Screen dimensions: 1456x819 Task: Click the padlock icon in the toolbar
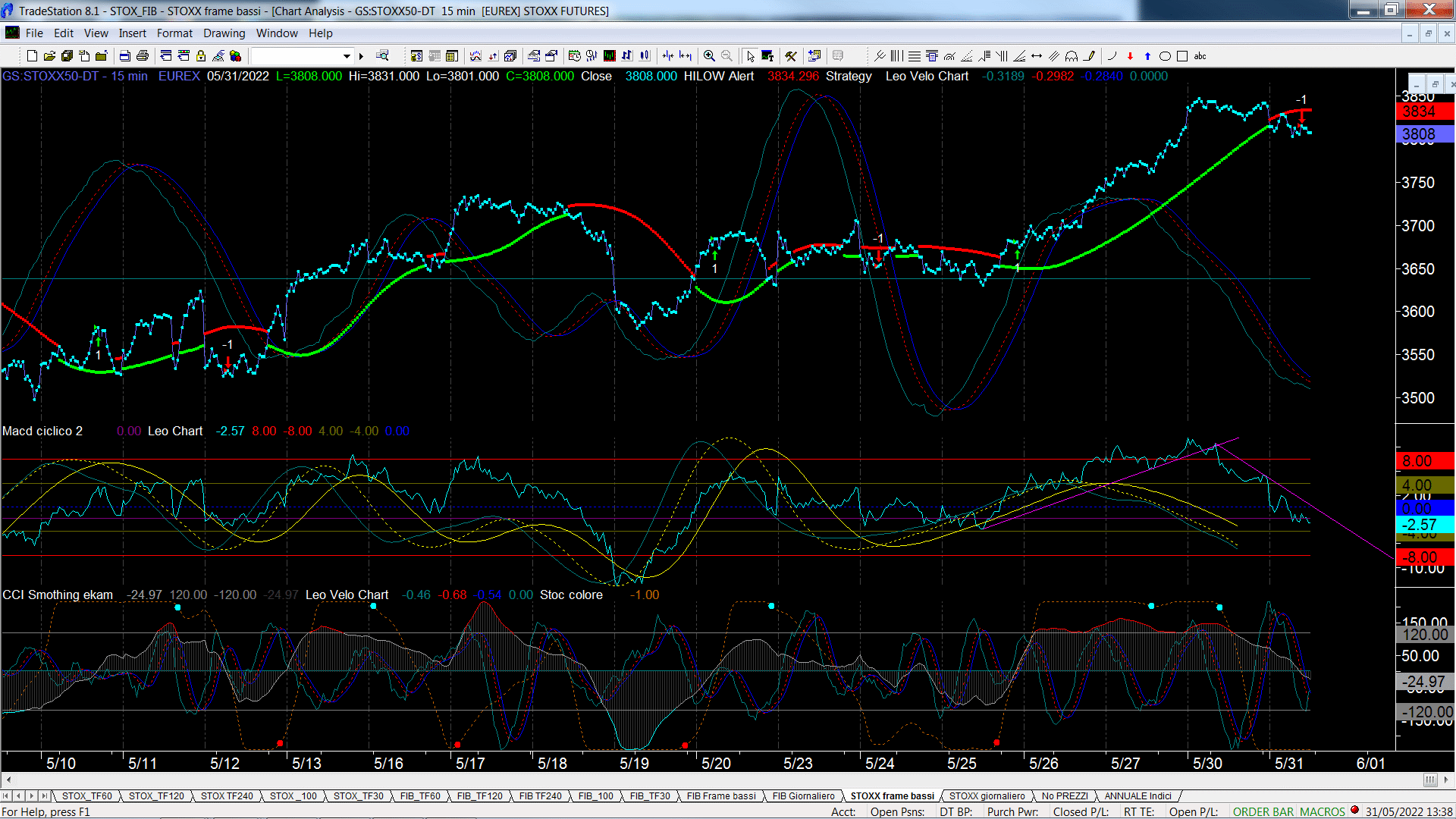[x=201, y=56]
